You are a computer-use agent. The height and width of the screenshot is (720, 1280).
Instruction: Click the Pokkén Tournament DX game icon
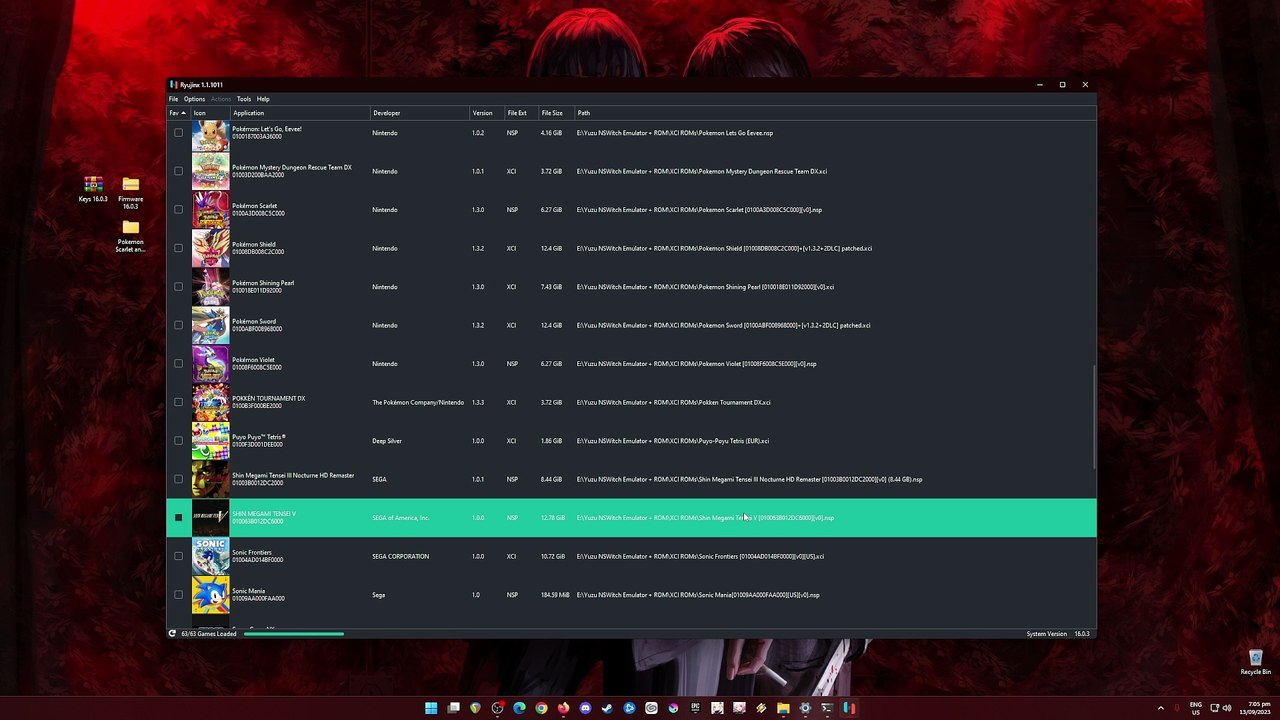(x=210, y=402)
